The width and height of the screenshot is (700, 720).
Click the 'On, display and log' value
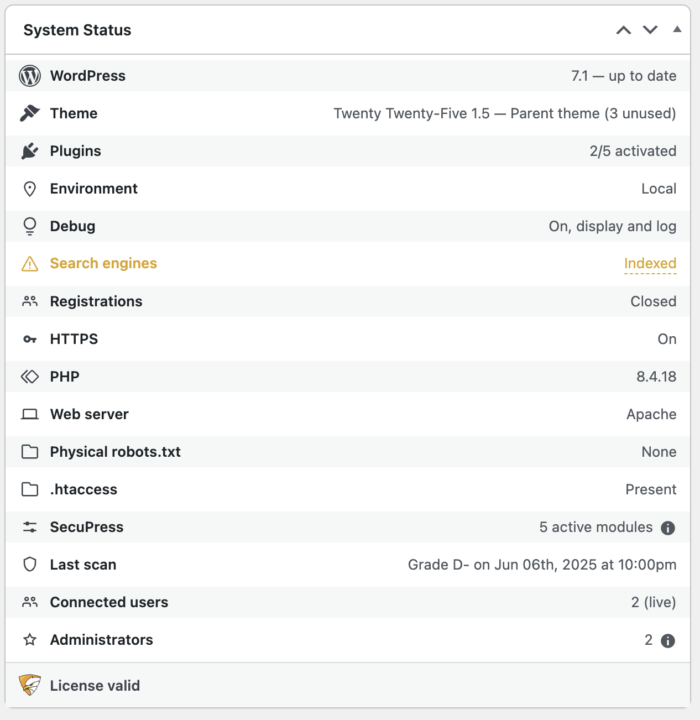coord(613,226)
